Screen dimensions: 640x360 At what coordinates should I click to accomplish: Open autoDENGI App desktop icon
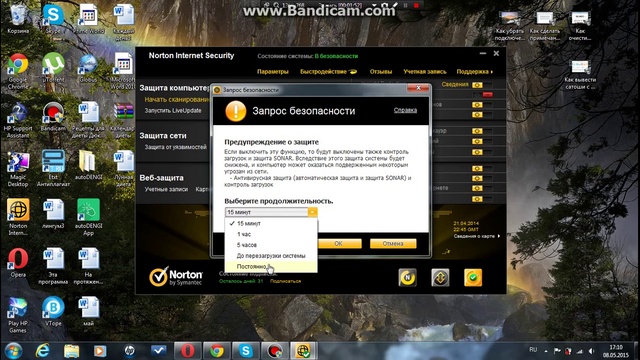tap(88, 217)
